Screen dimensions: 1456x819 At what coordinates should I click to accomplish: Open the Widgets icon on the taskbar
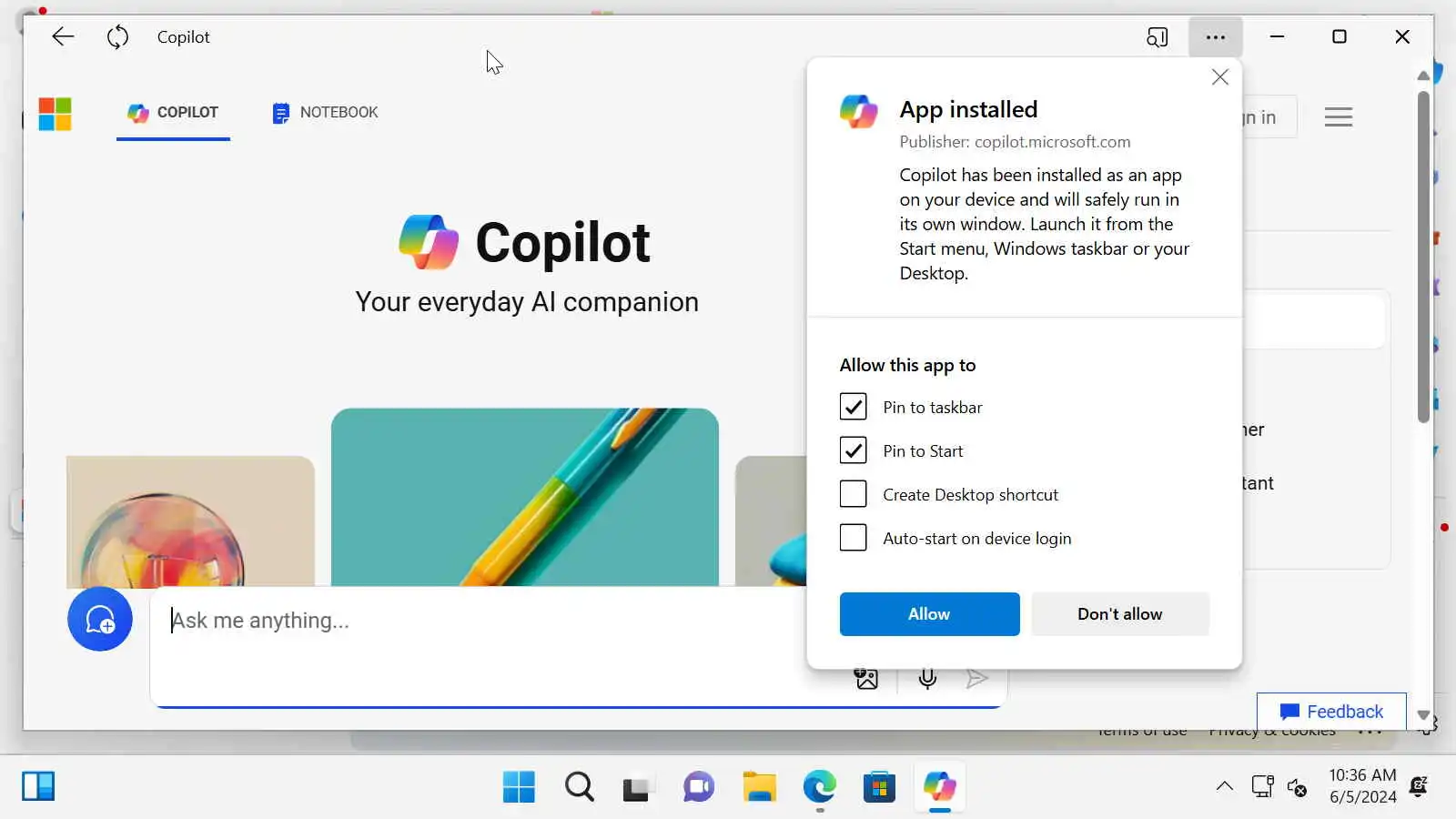[x=38, y=786]
